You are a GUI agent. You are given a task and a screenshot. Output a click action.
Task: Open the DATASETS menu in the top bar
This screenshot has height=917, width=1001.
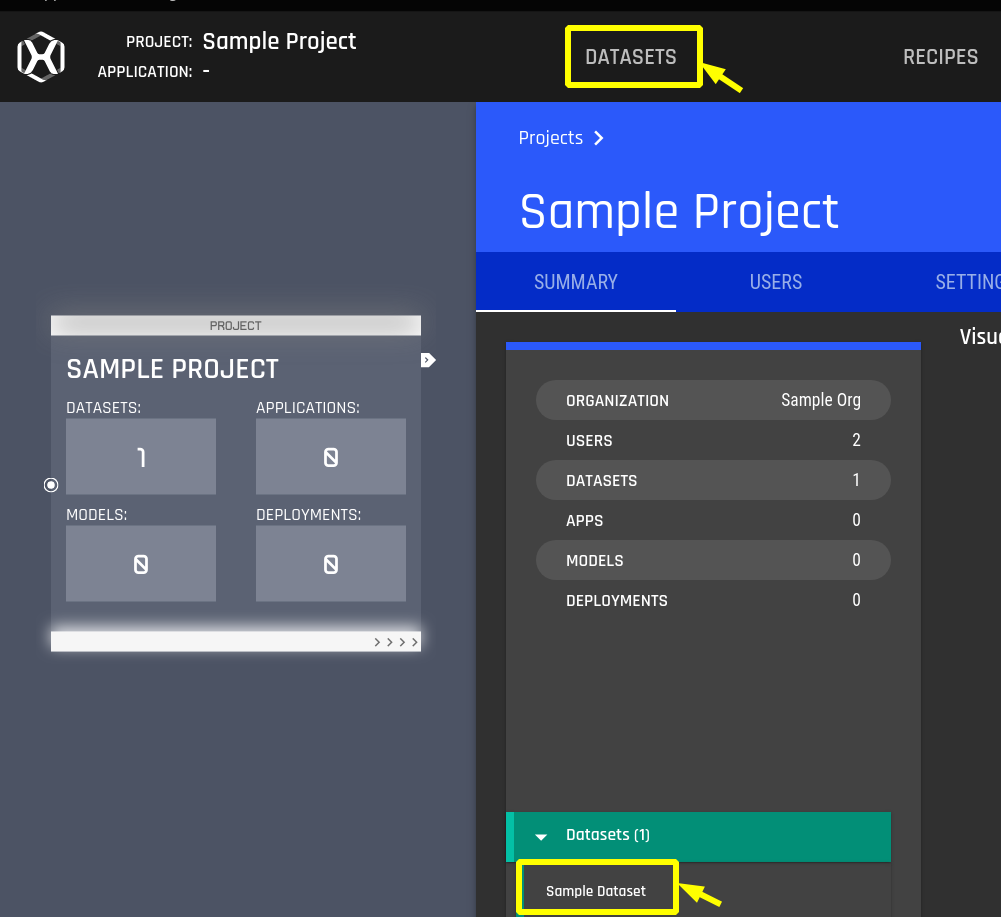click(632, 57)
